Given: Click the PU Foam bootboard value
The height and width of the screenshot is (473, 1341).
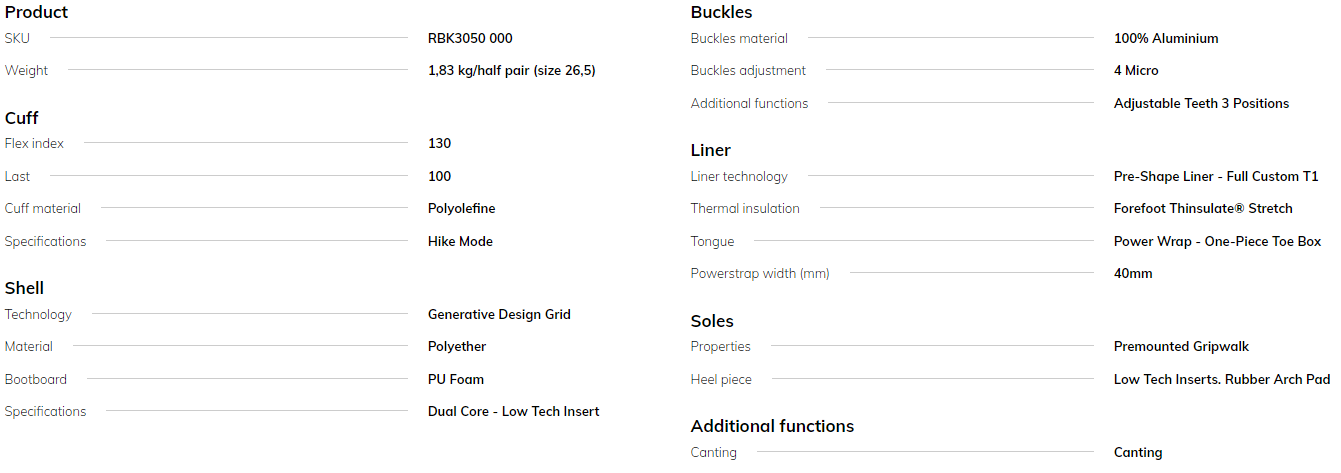Looking at the screenshot, I should tap(455, 379).
